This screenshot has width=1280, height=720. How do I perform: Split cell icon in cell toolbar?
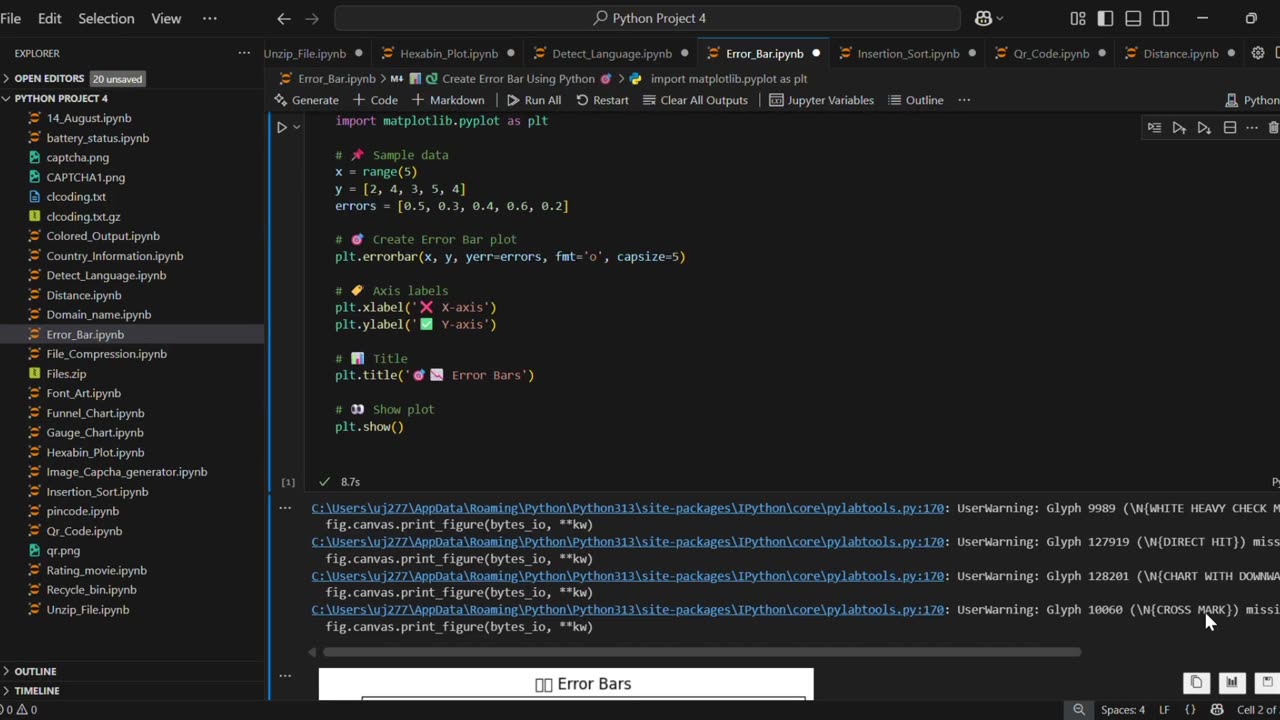click(x=1230, y=127)
